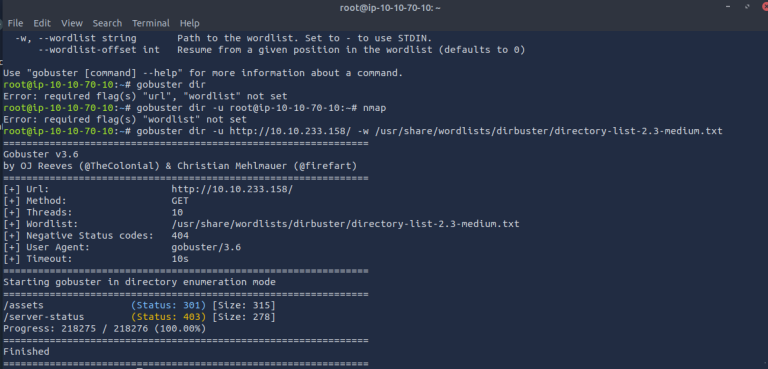The image size is (768, 369).
Task: Open the Search menu
Action: tap(107, 23)
